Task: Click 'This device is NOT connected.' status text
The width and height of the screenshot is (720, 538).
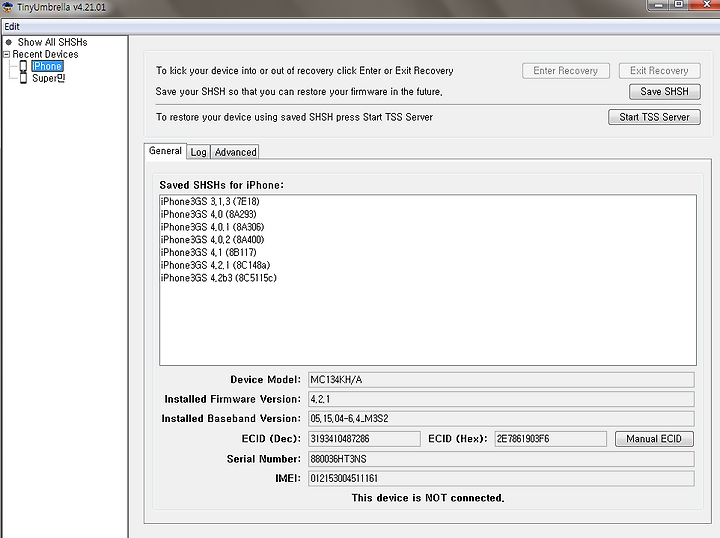Action: (x=428, y=498)
